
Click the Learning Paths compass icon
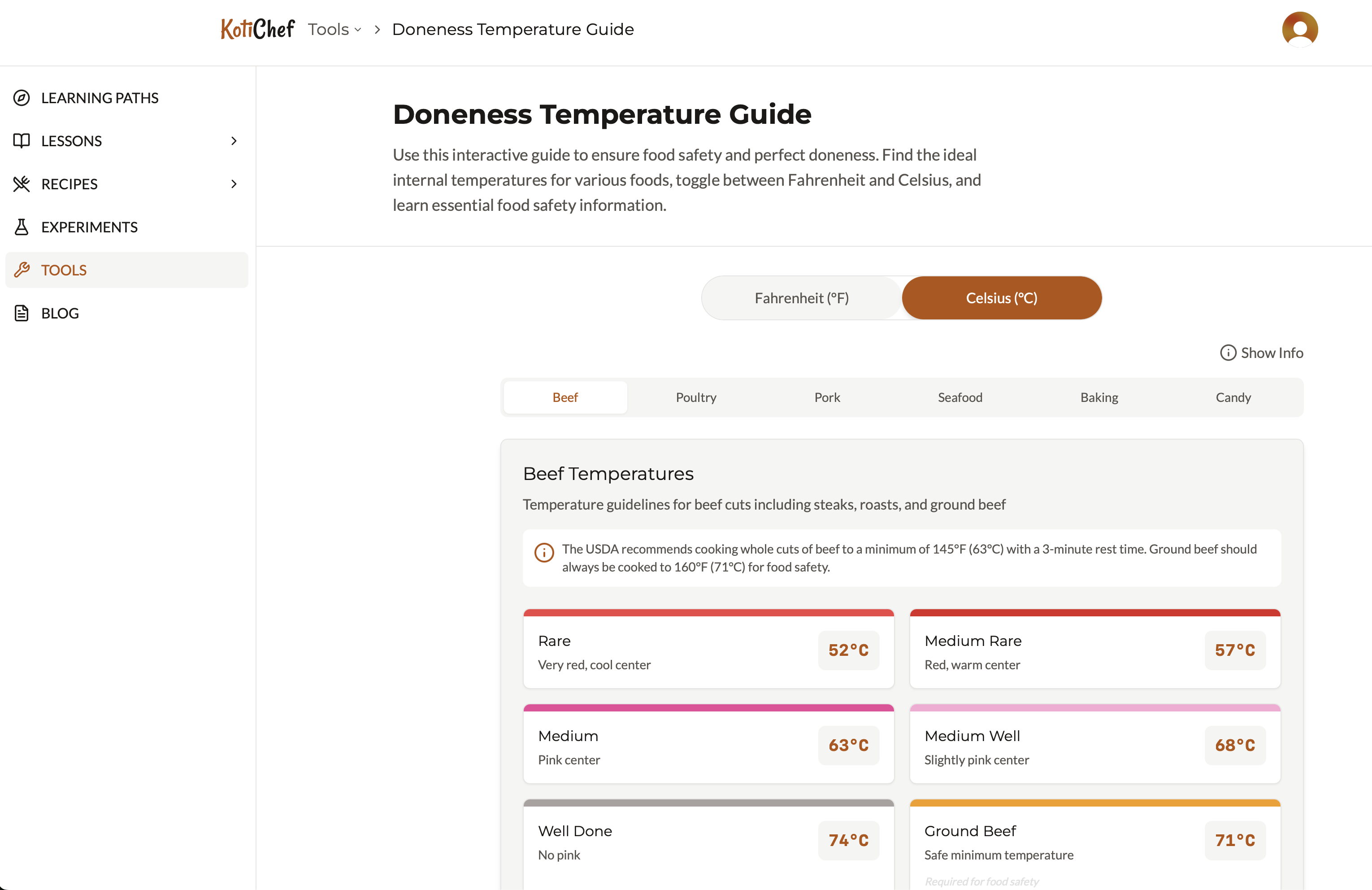(22, 98)
